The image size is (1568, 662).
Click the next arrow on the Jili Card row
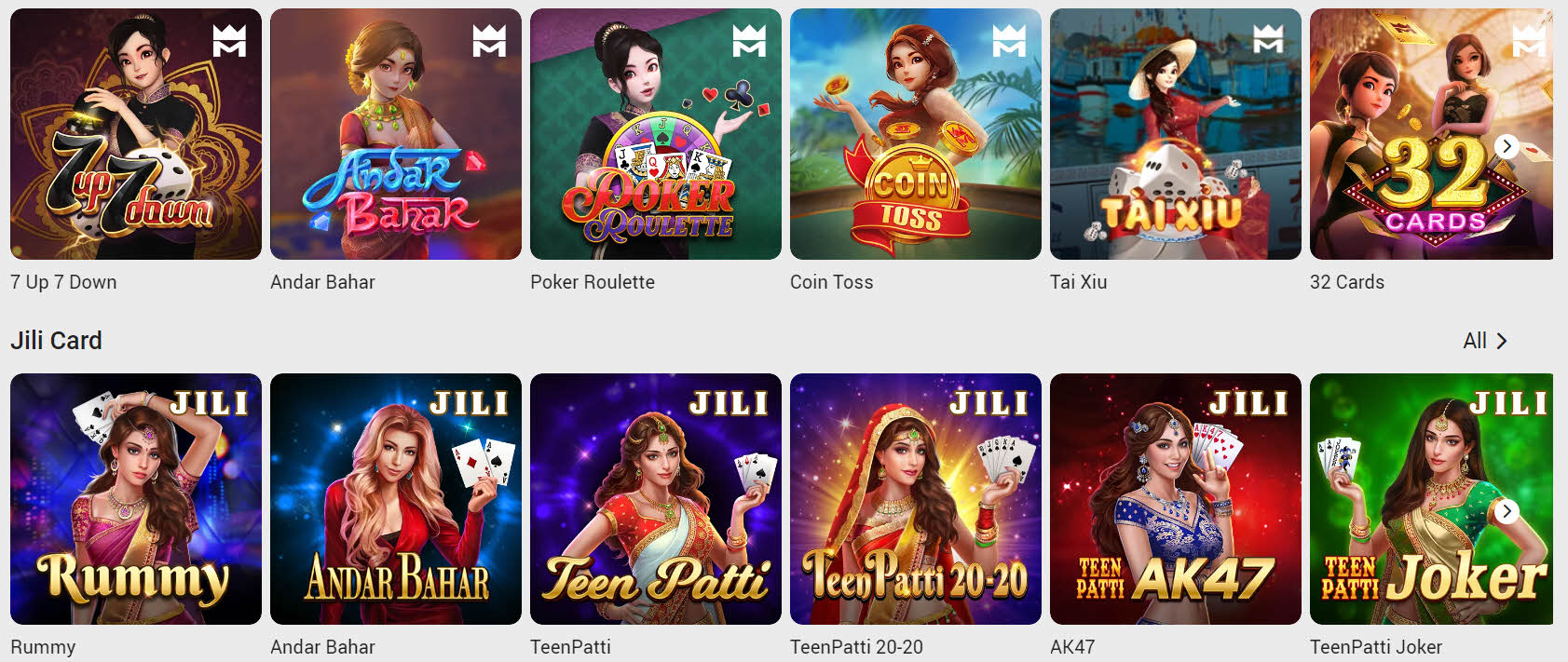tap(1507, 511)
